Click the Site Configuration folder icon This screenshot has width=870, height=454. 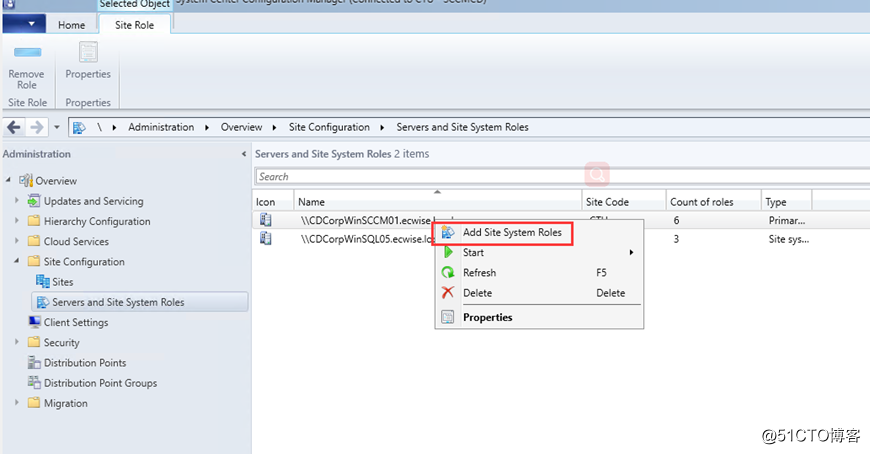click(x=34, y=261)
